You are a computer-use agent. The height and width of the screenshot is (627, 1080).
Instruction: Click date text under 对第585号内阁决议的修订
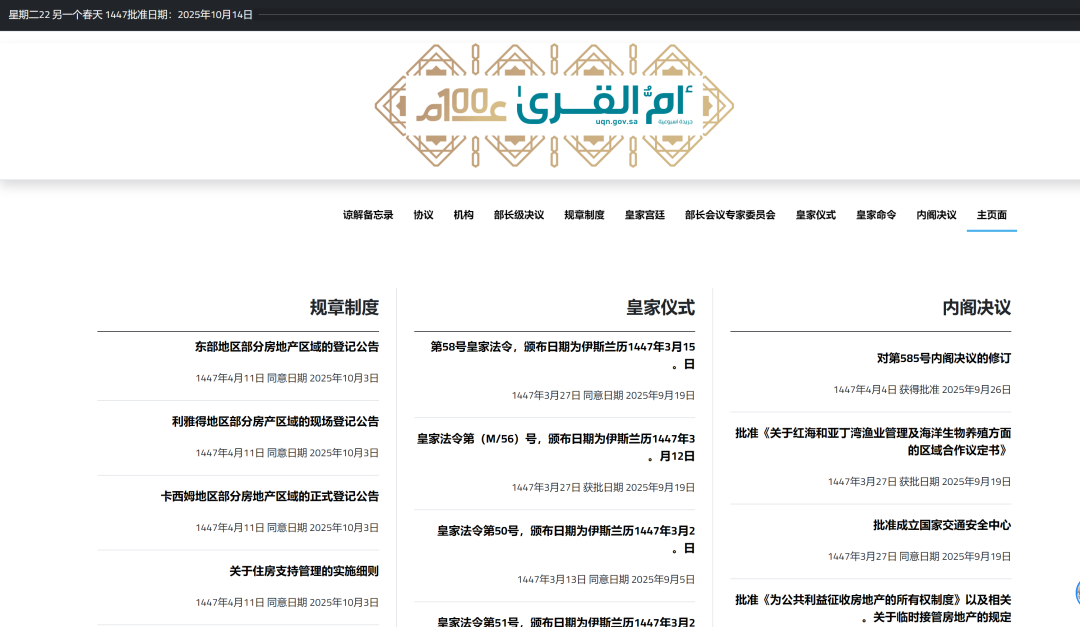(x=922, y=390)
